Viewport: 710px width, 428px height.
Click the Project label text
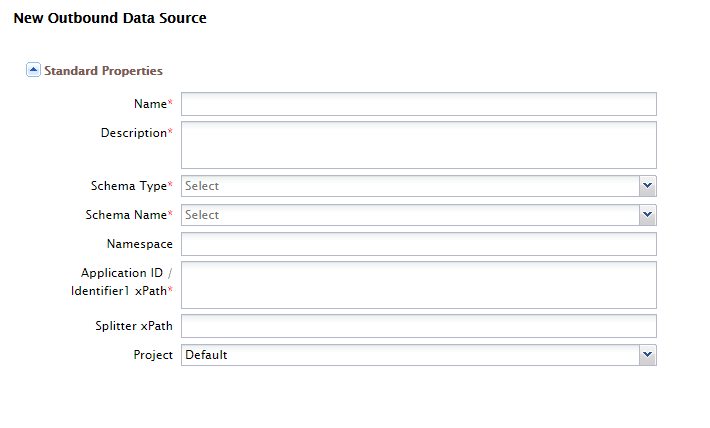coord(153,355)
